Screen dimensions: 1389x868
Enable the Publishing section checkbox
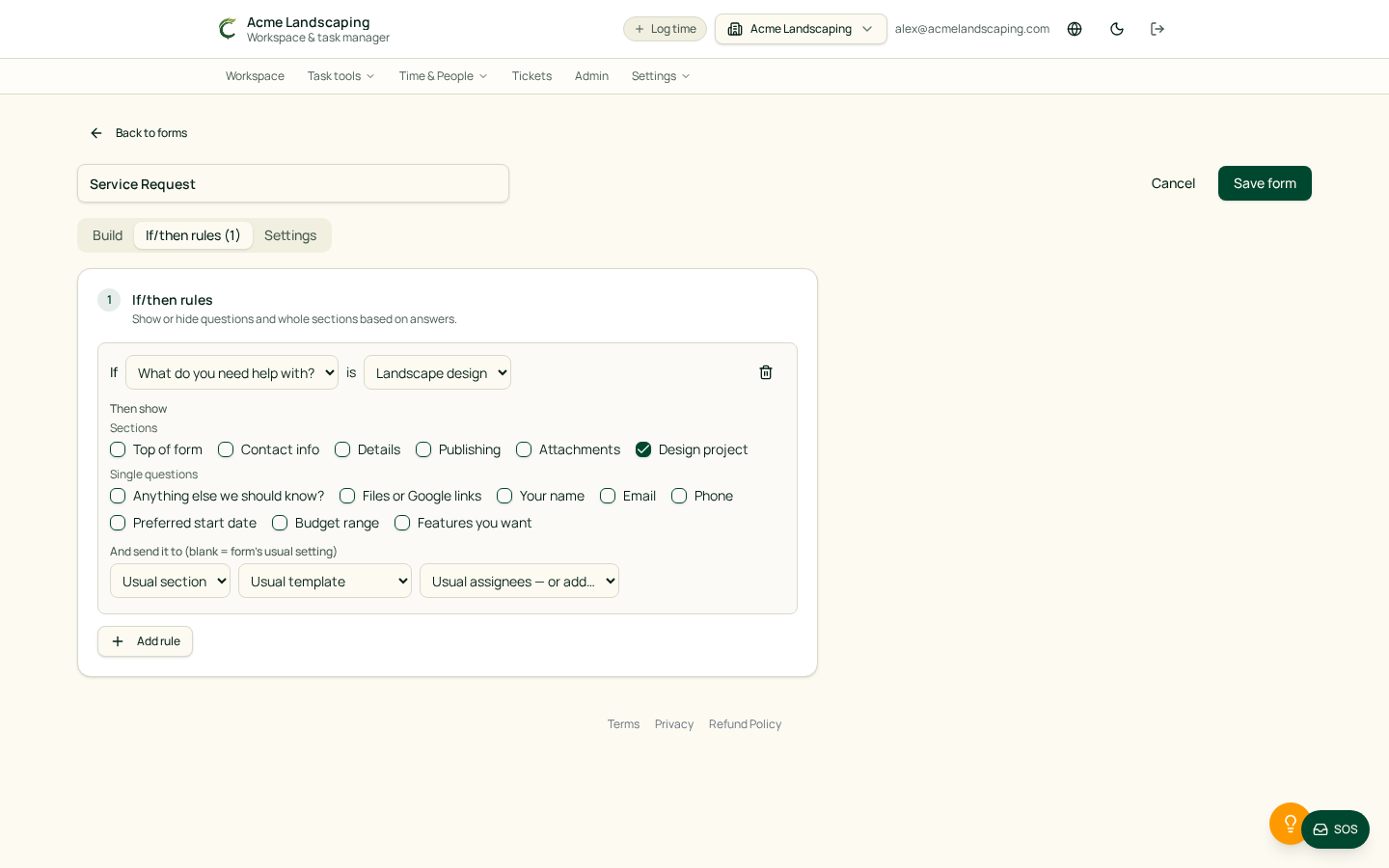pyautogui.click(x=423, y=449)
